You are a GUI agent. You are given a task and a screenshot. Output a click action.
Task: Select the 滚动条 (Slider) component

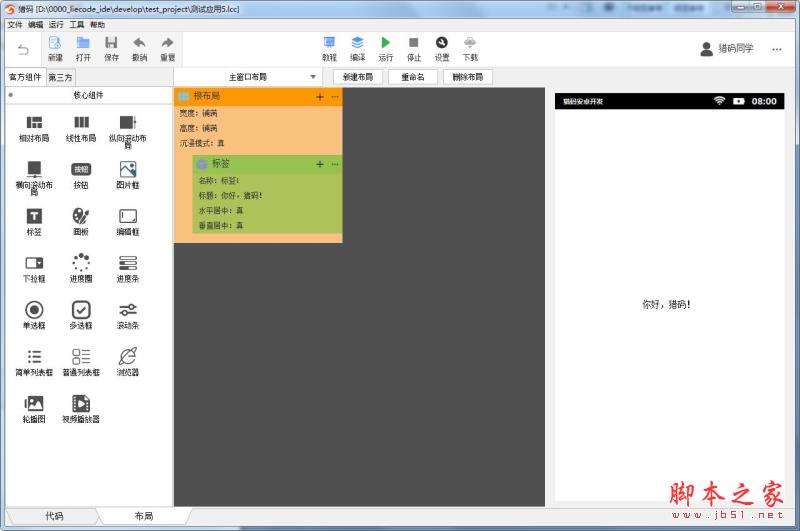click(128, 315)
